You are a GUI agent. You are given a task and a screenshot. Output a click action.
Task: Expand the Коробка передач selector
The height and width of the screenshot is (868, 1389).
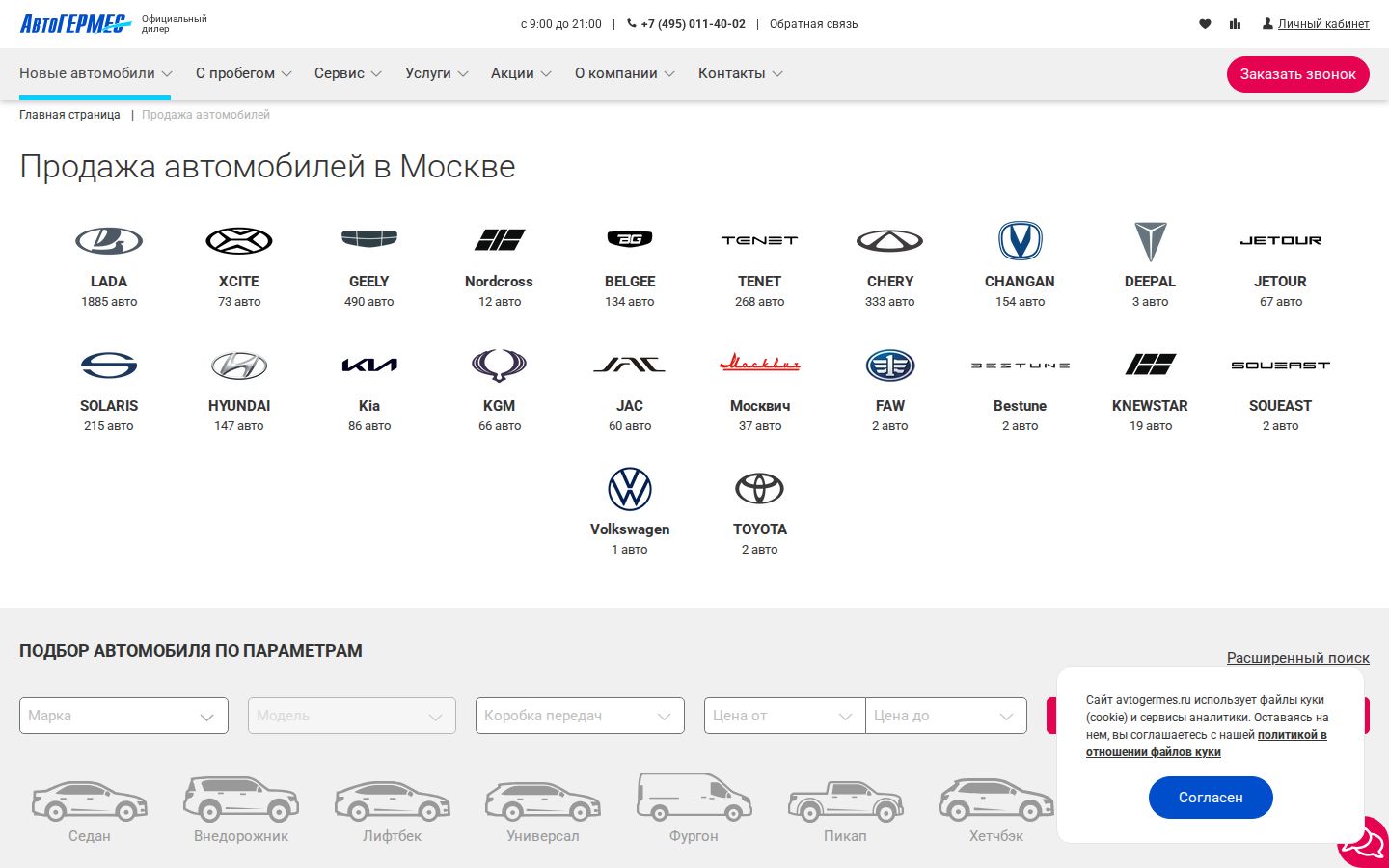click(579, 716)
